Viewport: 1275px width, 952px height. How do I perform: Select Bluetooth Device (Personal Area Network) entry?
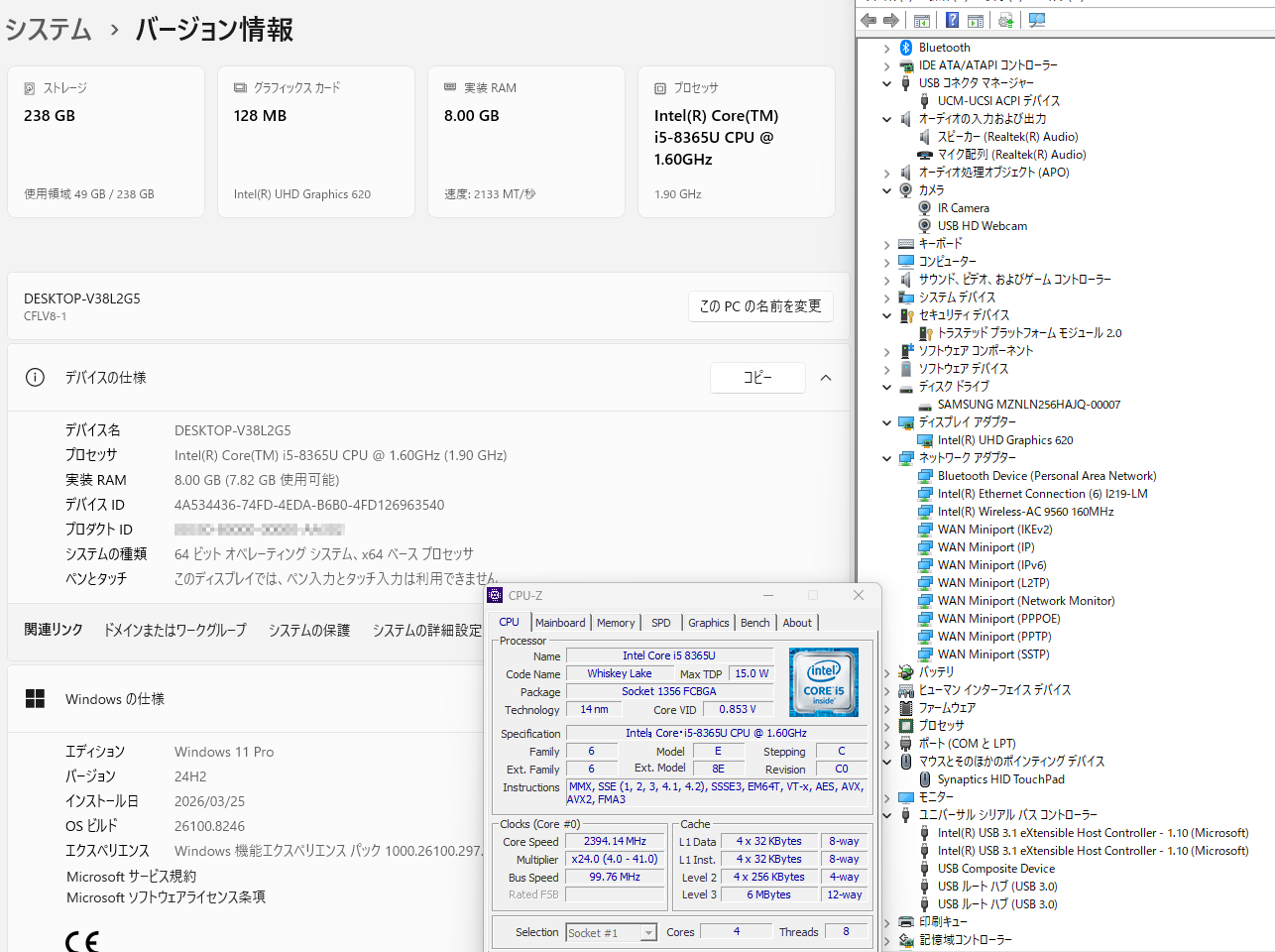[x=1047, y=476]
